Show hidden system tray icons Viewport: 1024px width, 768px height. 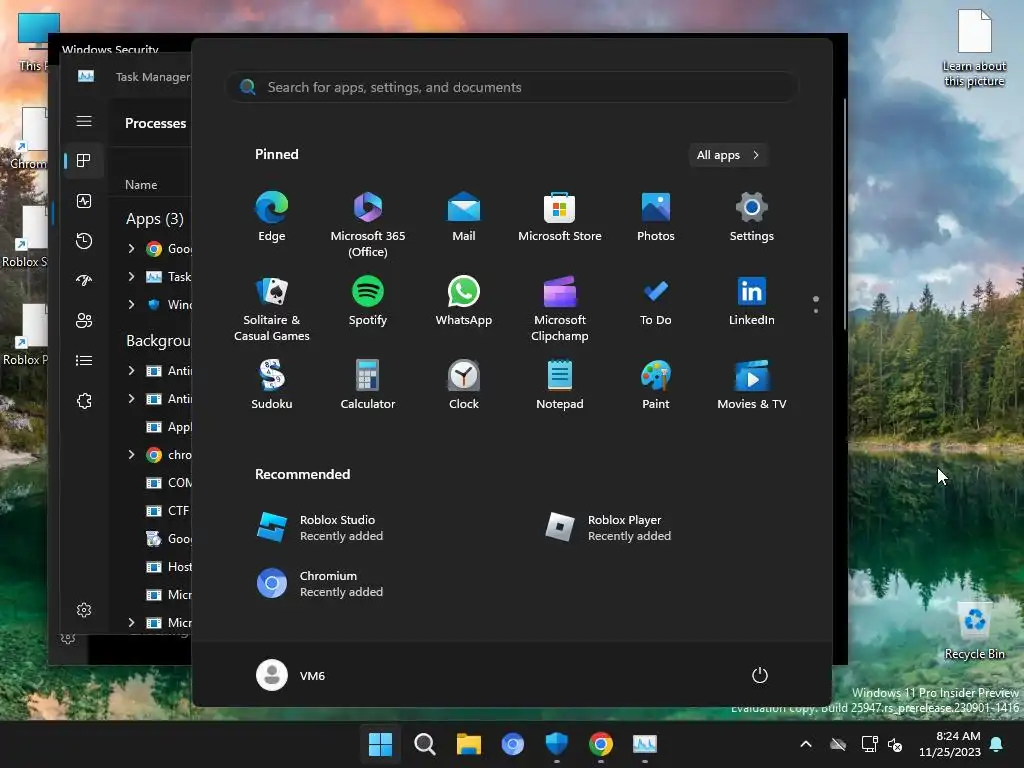[x=806, y=744]
